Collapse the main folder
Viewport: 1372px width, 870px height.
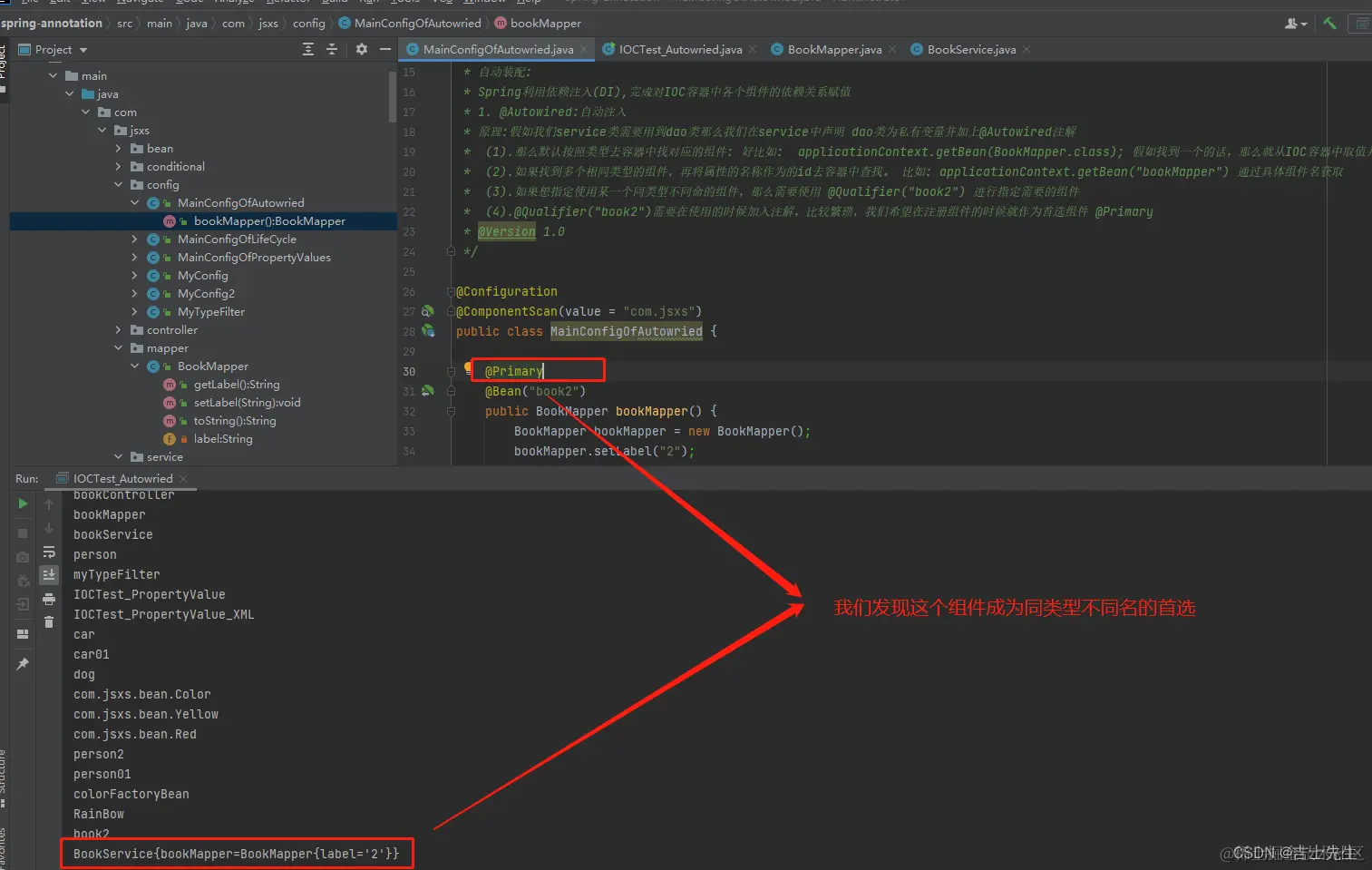click(53, 75)
